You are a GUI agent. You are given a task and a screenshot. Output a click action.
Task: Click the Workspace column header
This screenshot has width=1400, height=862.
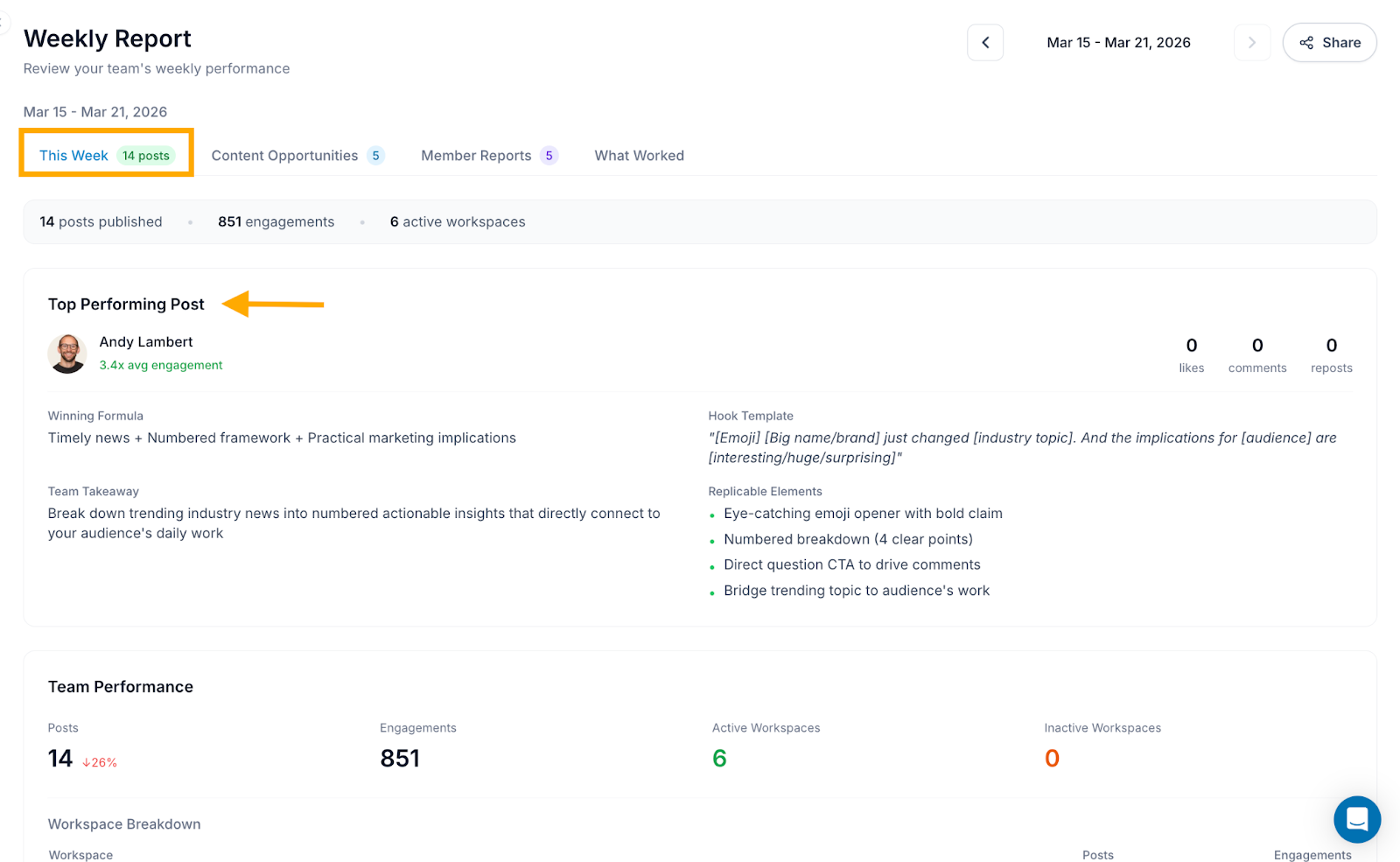click(80, 855)
